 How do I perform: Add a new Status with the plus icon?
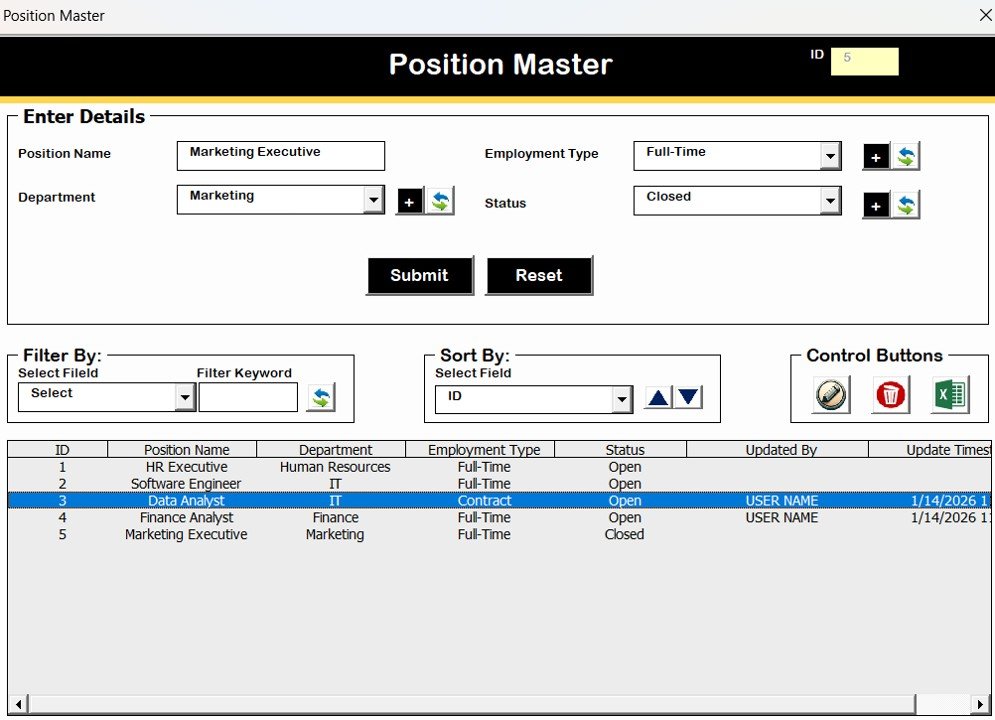click(877, 204)
